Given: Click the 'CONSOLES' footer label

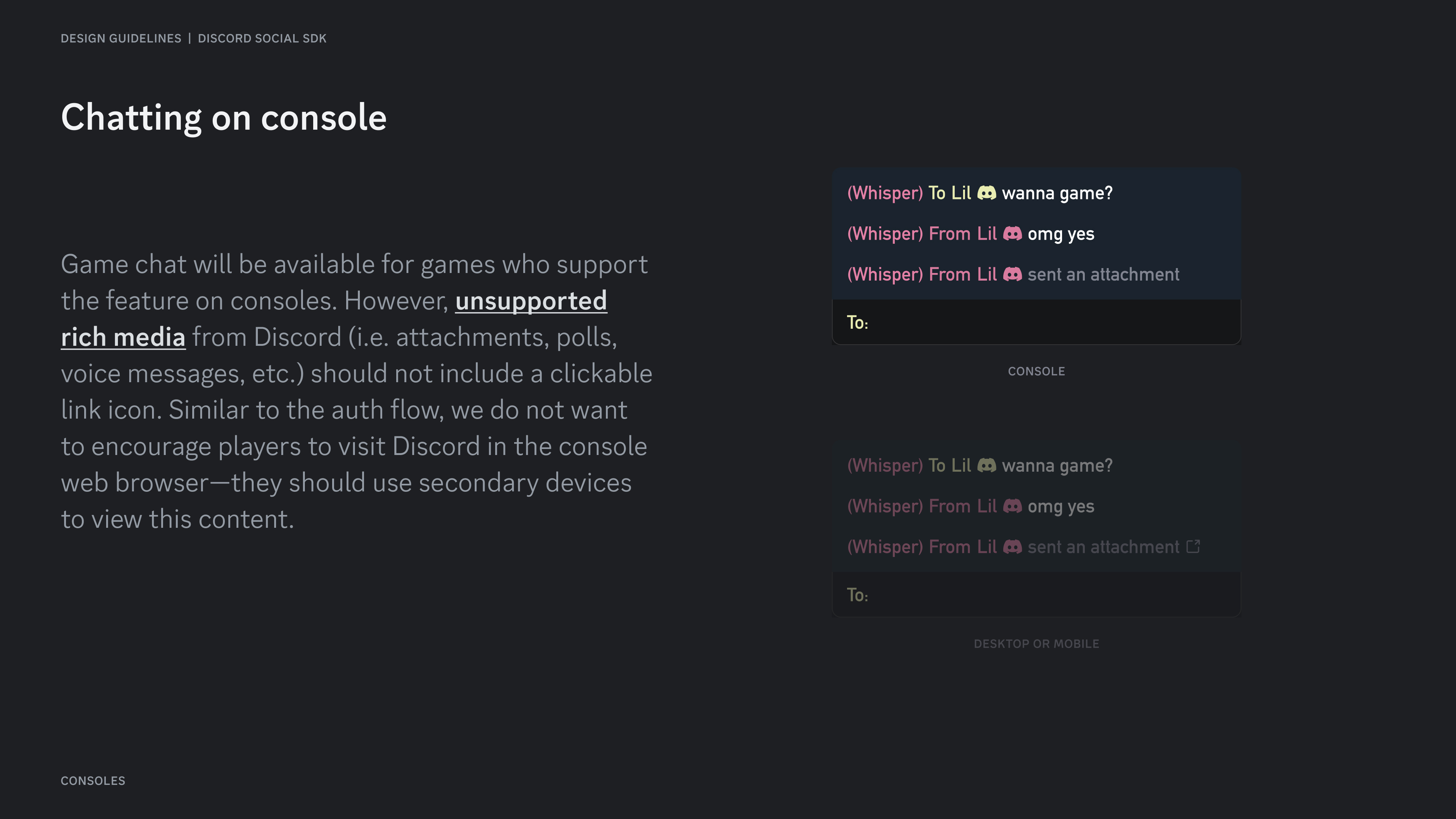Looking at the screenshot, I should 93,781.
